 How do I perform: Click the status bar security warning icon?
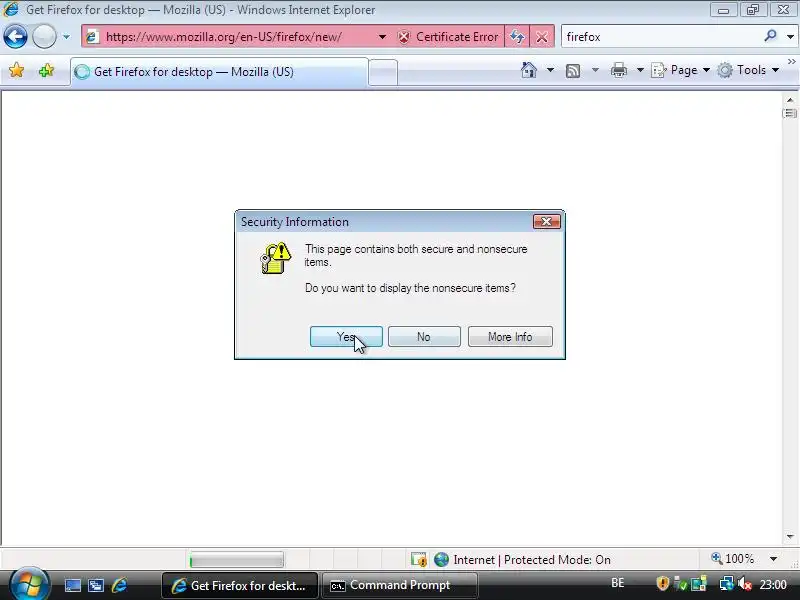point(419,560)
